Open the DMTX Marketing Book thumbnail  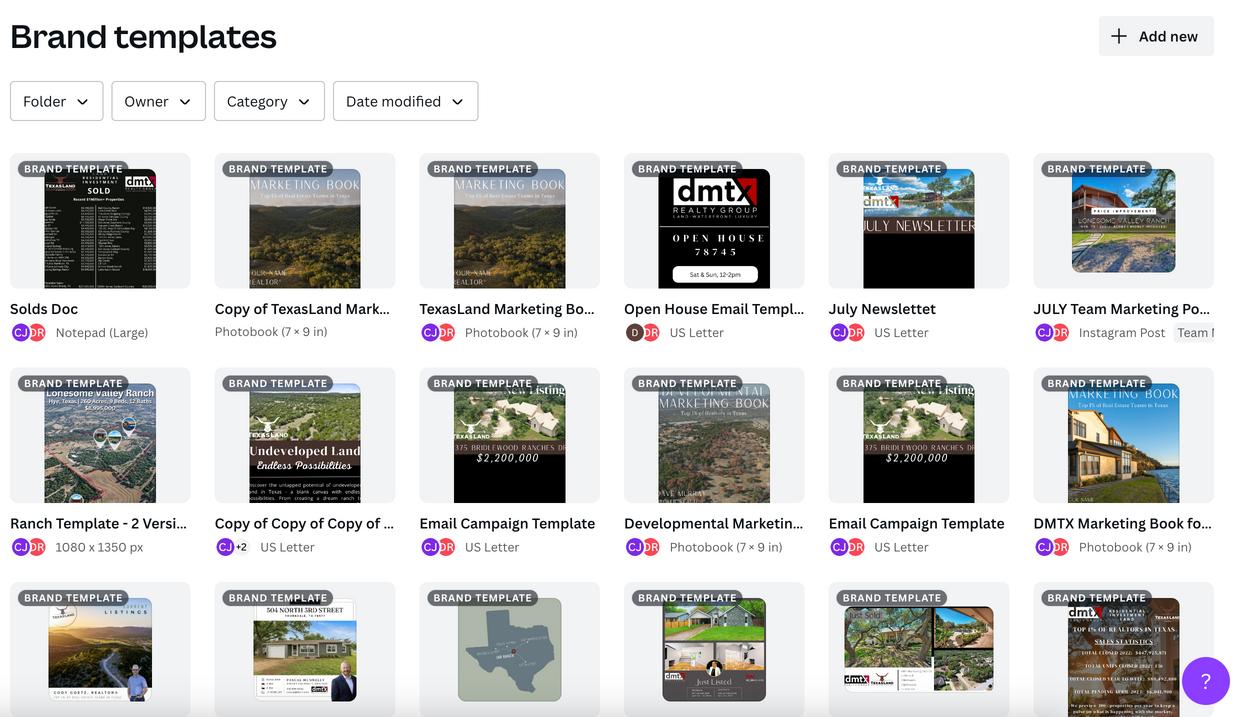coord(1123,435)
